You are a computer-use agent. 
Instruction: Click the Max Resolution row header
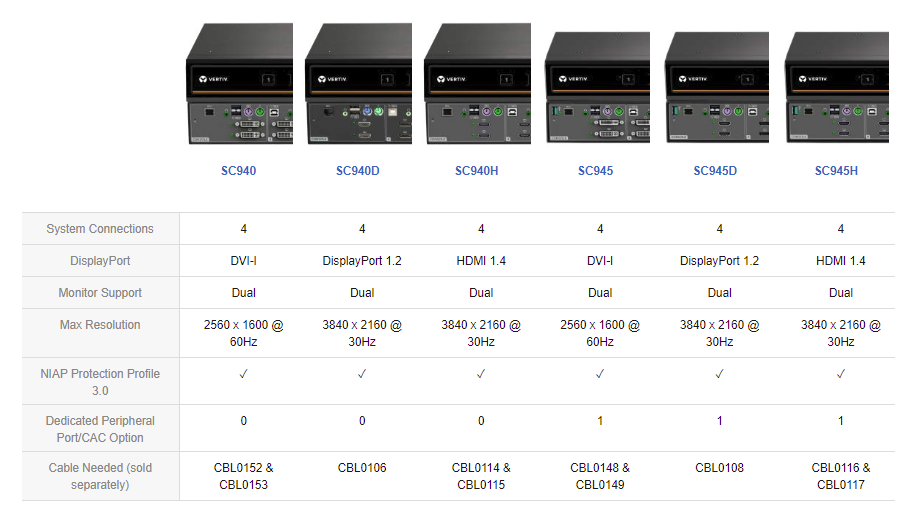click(100, 325)
